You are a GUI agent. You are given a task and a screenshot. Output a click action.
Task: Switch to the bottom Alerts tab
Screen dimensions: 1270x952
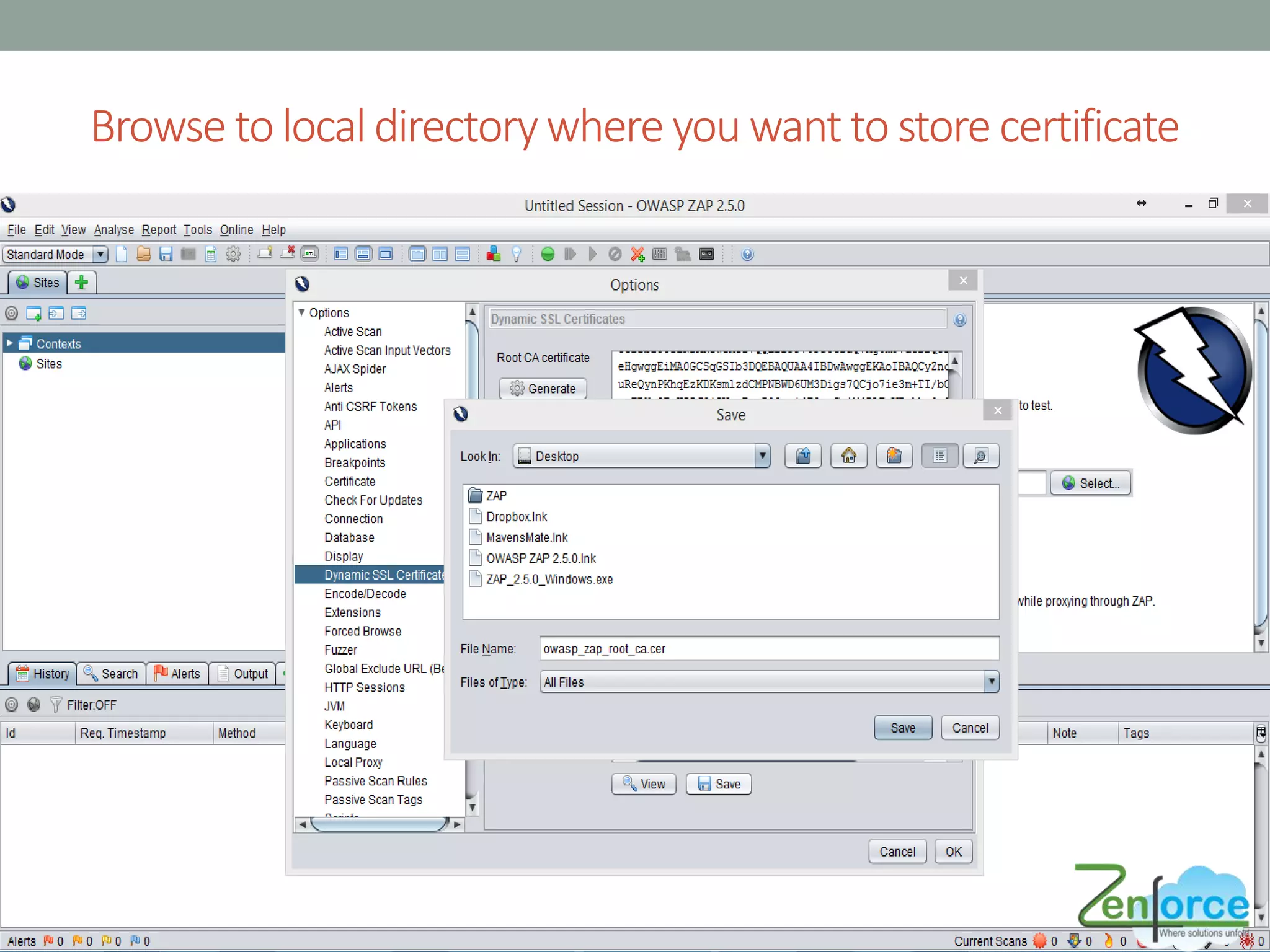pos(177,674)
